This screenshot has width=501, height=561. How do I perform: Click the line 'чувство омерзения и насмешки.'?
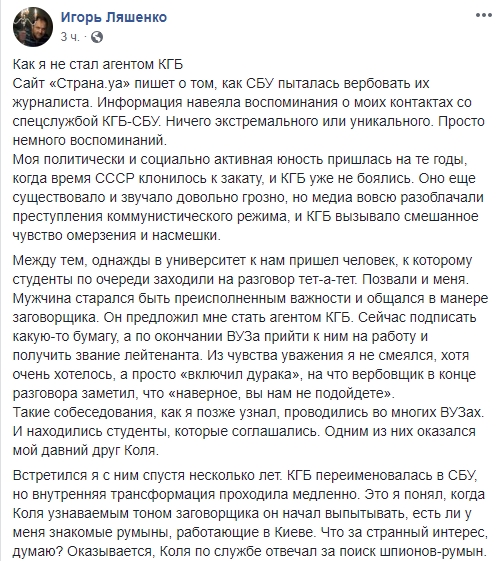pos(117,235)
